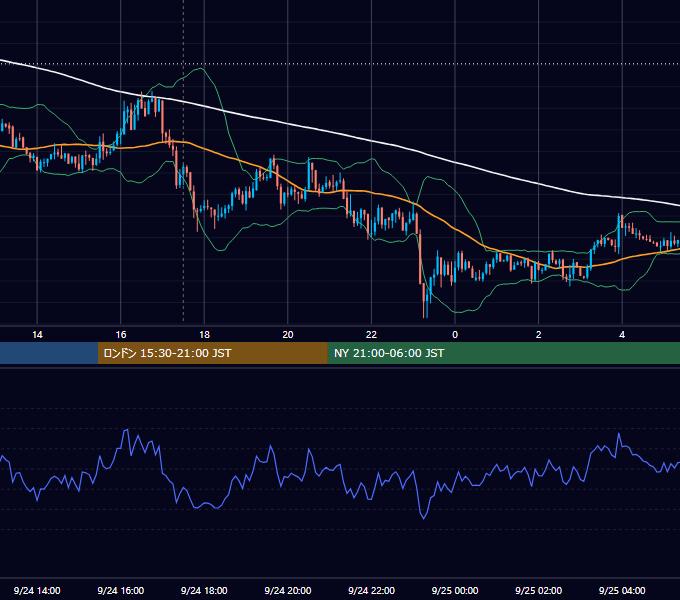The image size is (680, 600).
Task: Click the hour label "0" on the price chart axis
Action: point(455,335)
